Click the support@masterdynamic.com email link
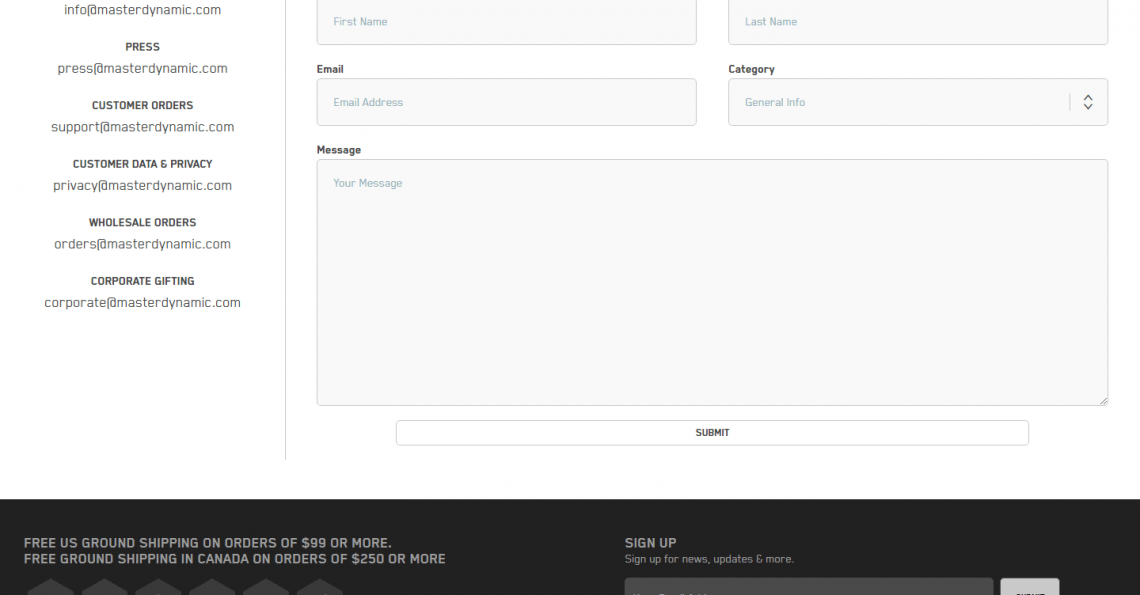 (142, 126)
